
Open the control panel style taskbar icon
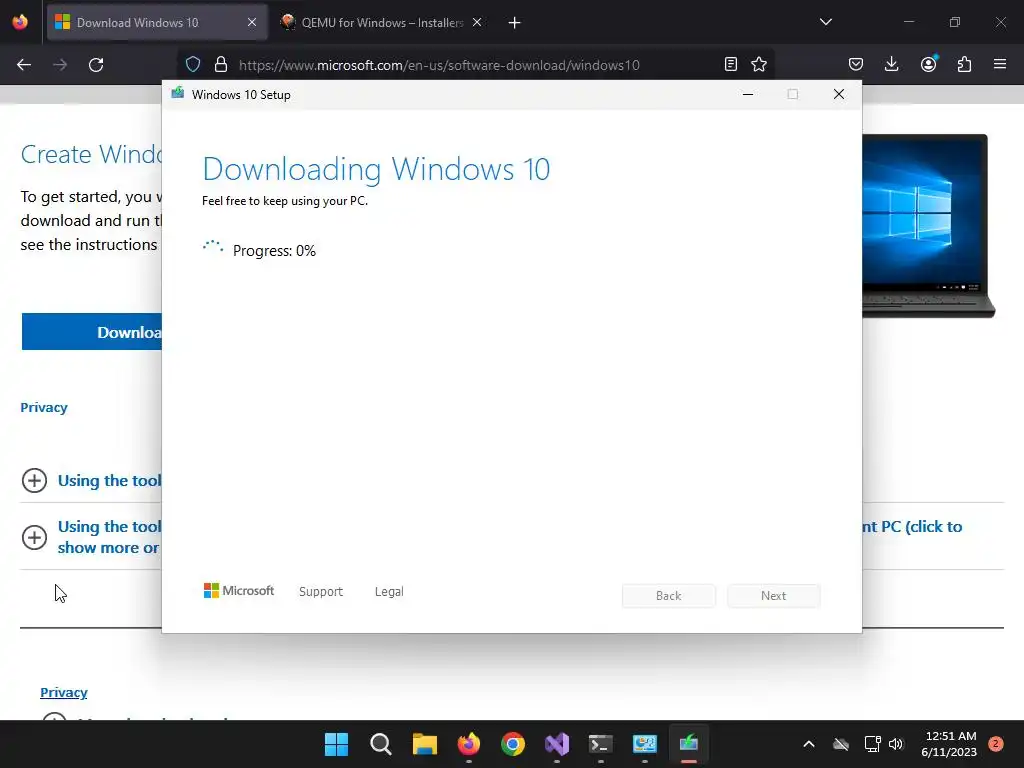coord(645,744)
